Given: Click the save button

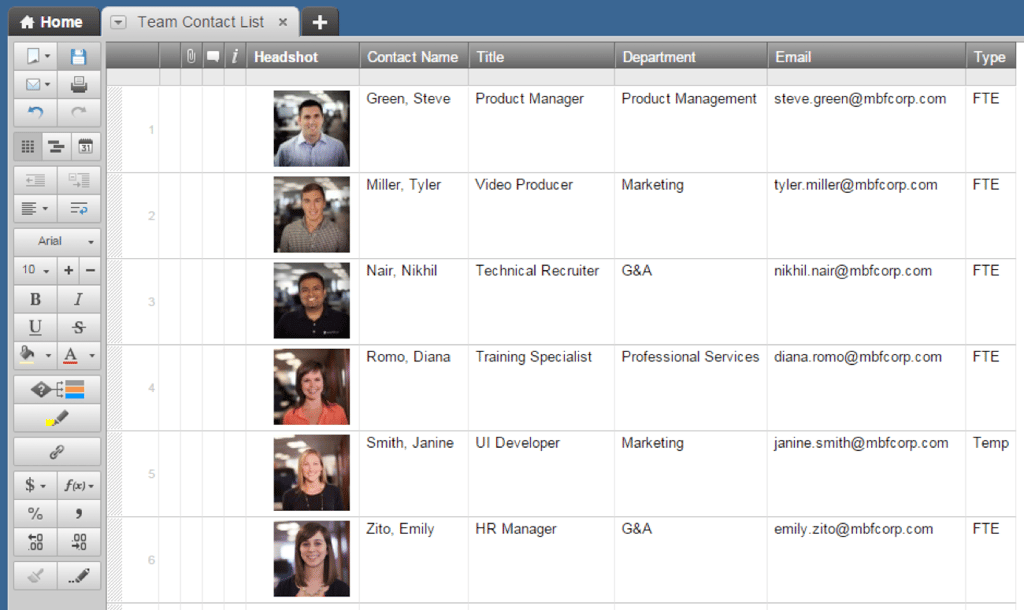Looking at the screenshot, I should [x=78, y=55].
